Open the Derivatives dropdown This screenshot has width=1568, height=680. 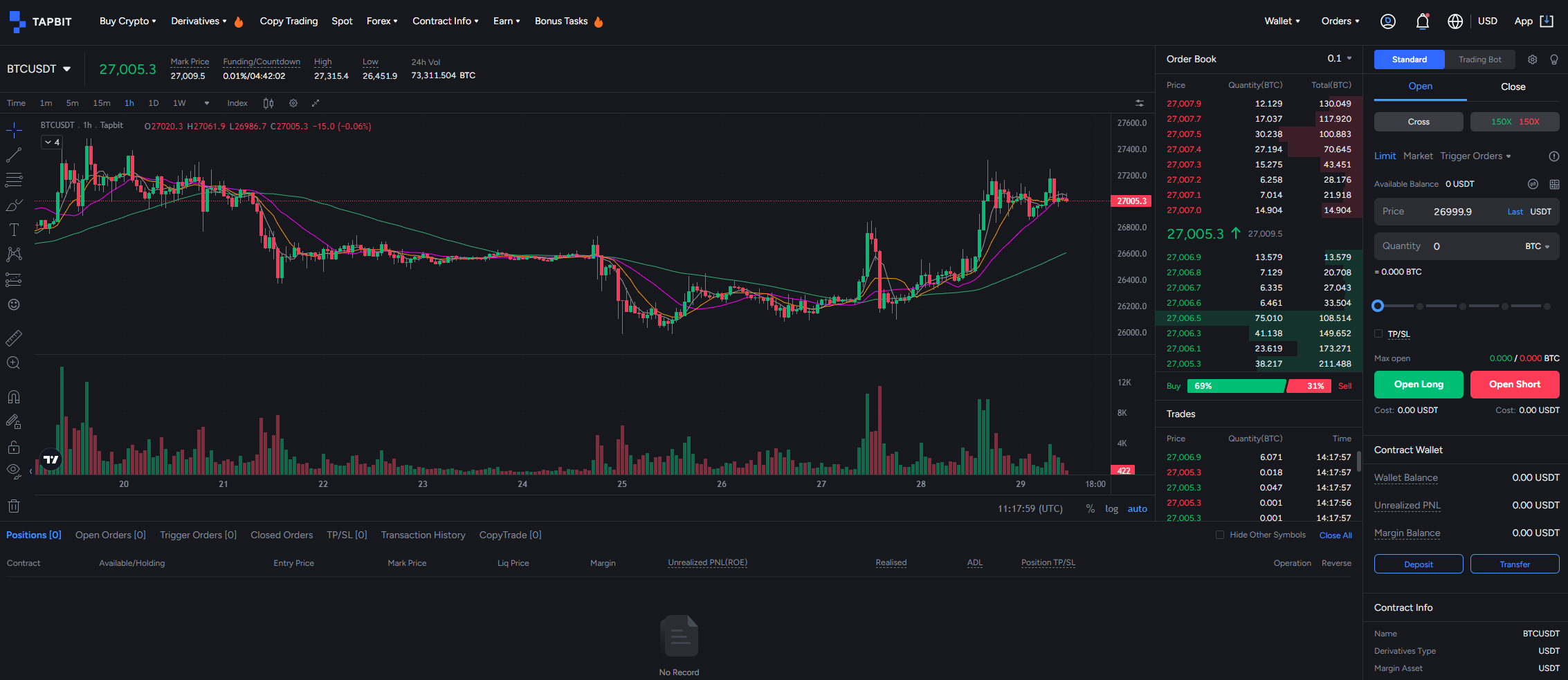pos(199,21)
